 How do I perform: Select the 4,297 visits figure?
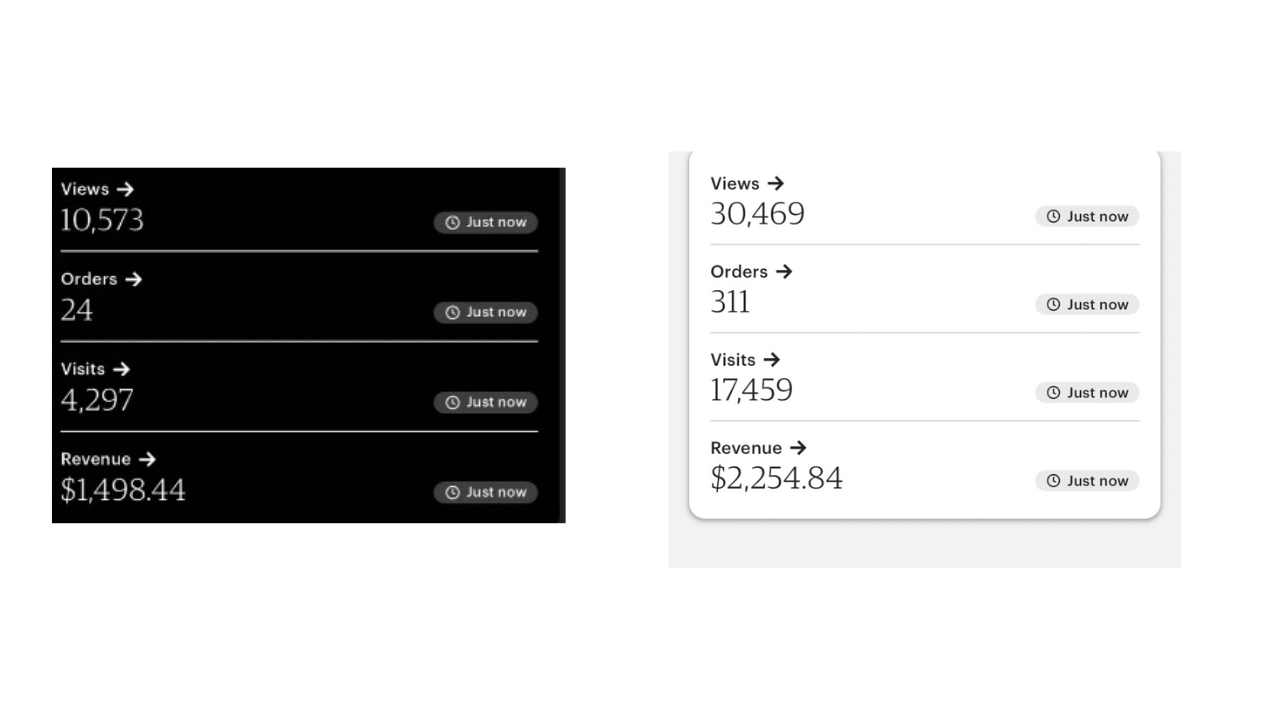[x=97, y=400]
